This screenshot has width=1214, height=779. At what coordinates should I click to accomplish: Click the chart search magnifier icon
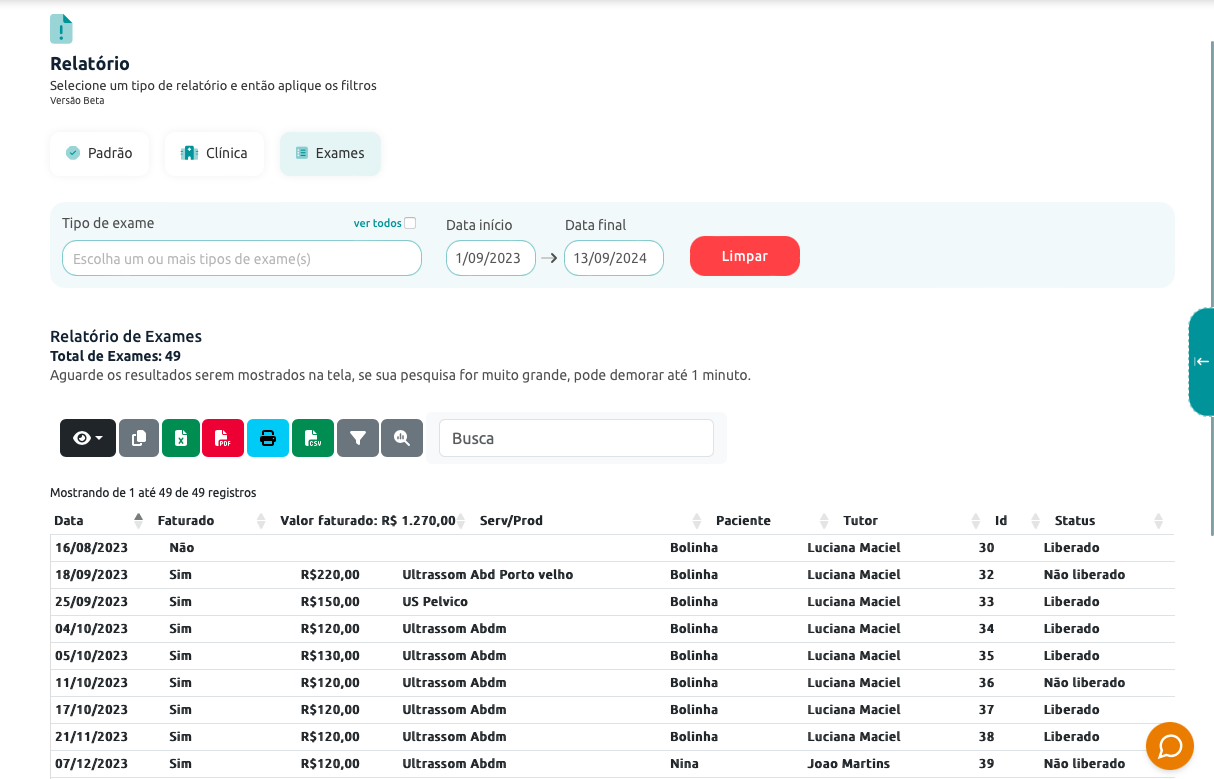click(x=402, y=438)
